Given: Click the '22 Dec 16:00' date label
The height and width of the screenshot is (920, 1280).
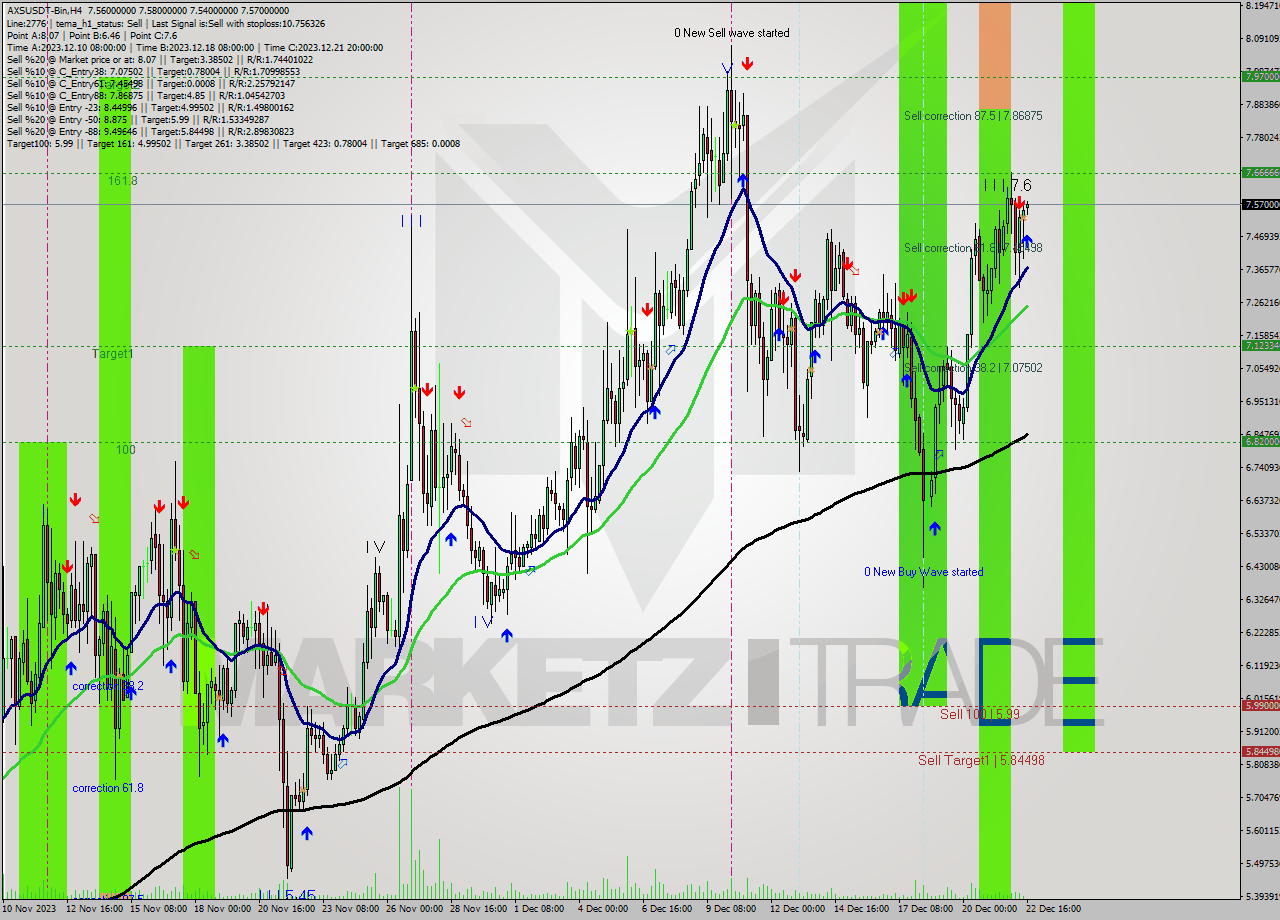Looking at the screenshot, I should (x=1053, y=909).
